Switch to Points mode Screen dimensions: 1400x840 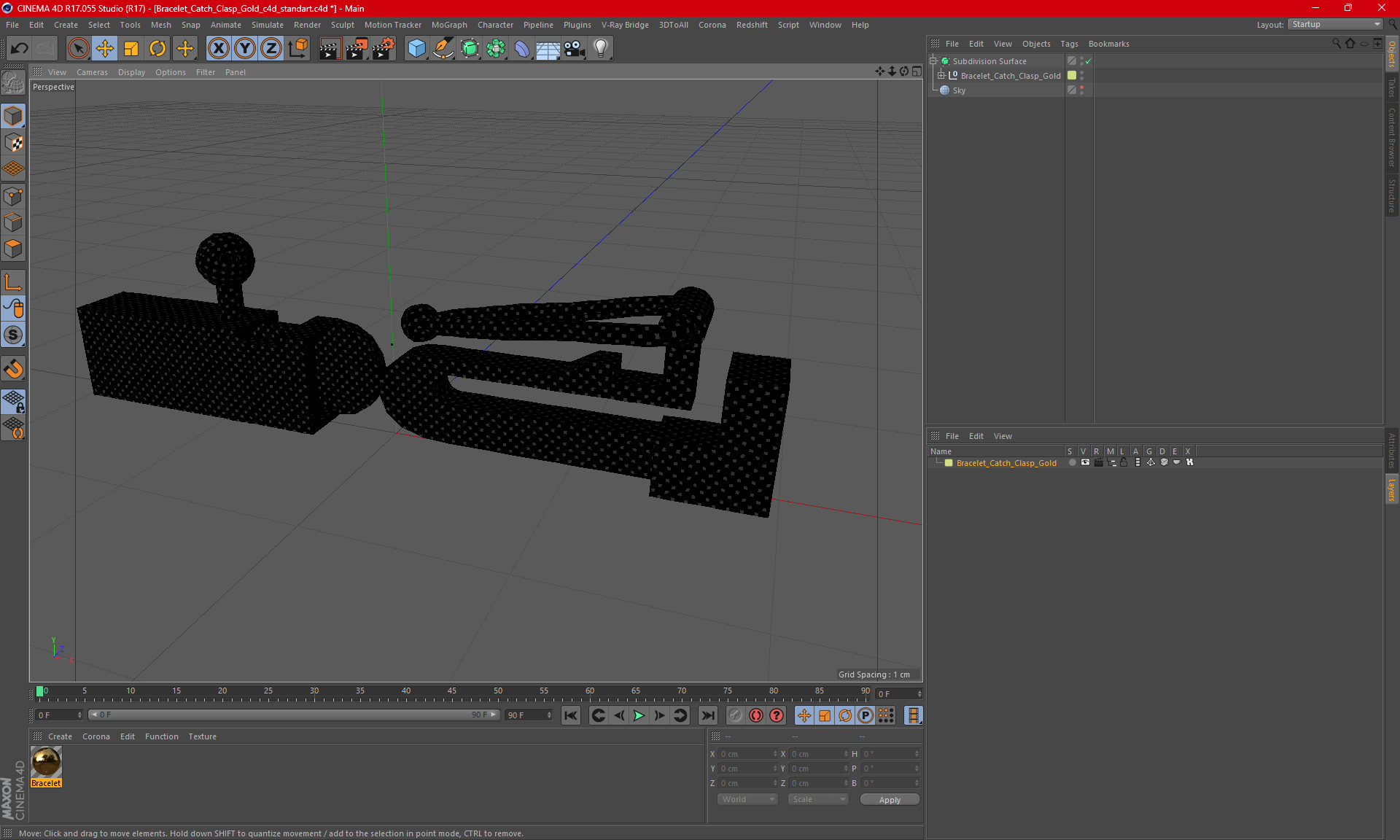coord(13,196)
